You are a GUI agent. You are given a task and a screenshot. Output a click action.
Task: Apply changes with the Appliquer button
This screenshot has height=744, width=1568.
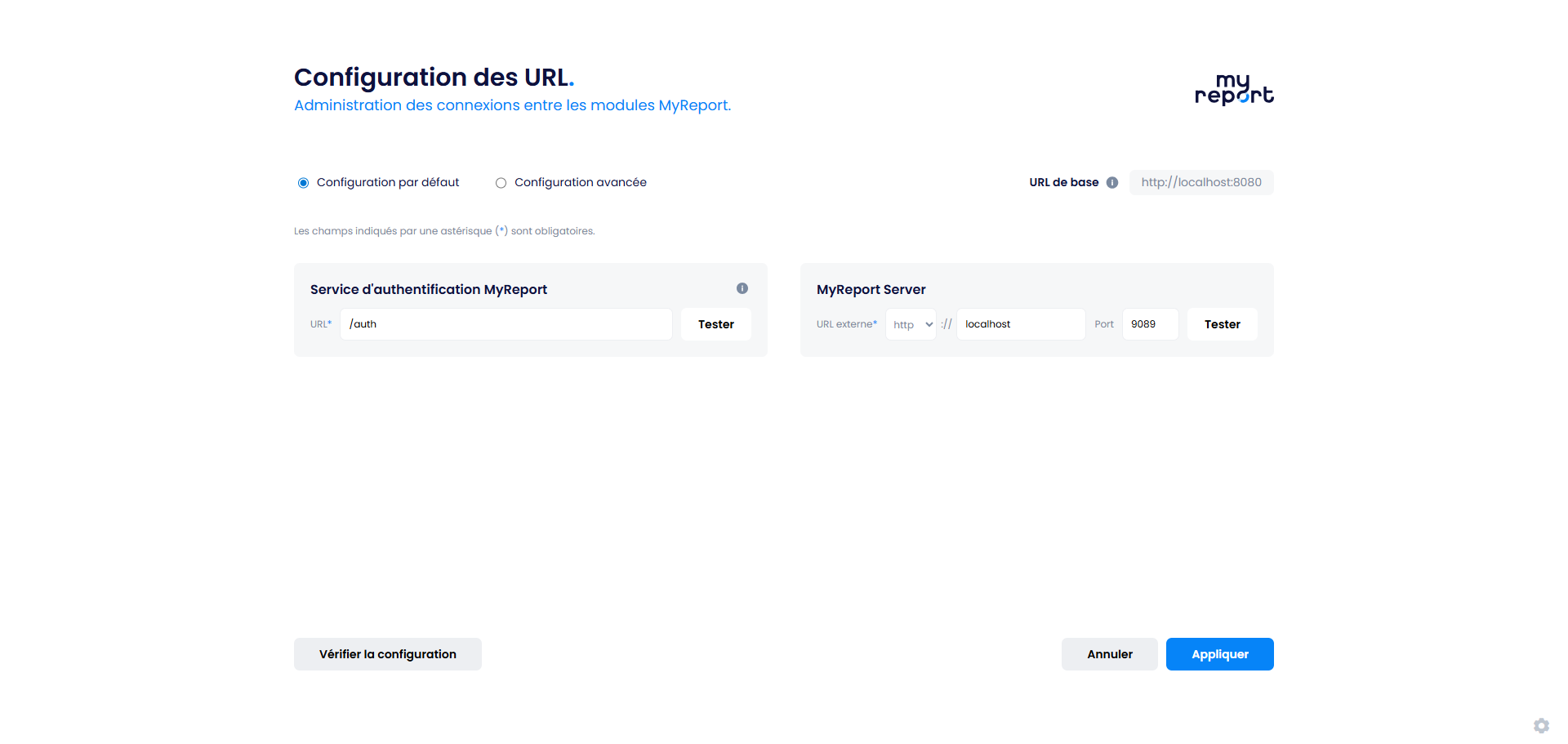click(x=1219, y=654)
